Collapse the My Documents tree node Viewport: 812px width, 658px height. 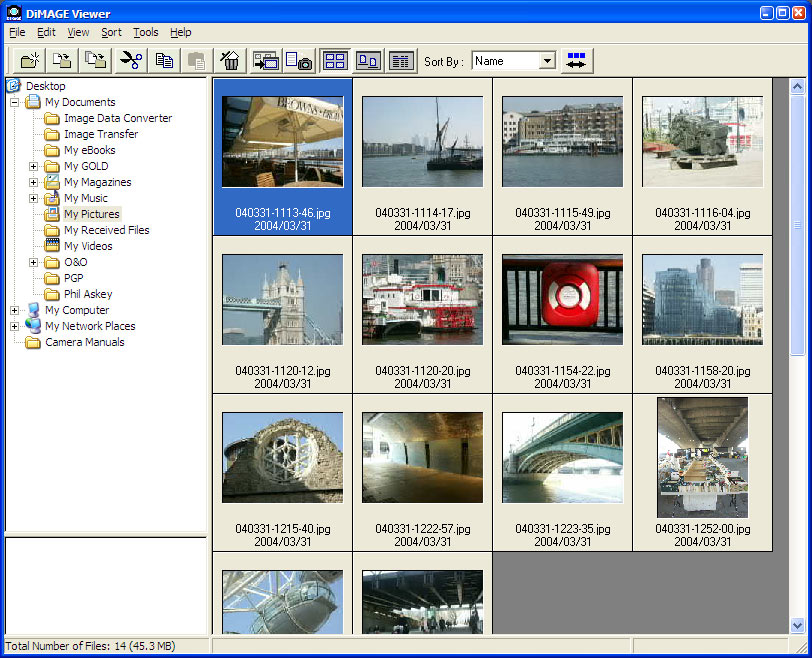point(14,102)
